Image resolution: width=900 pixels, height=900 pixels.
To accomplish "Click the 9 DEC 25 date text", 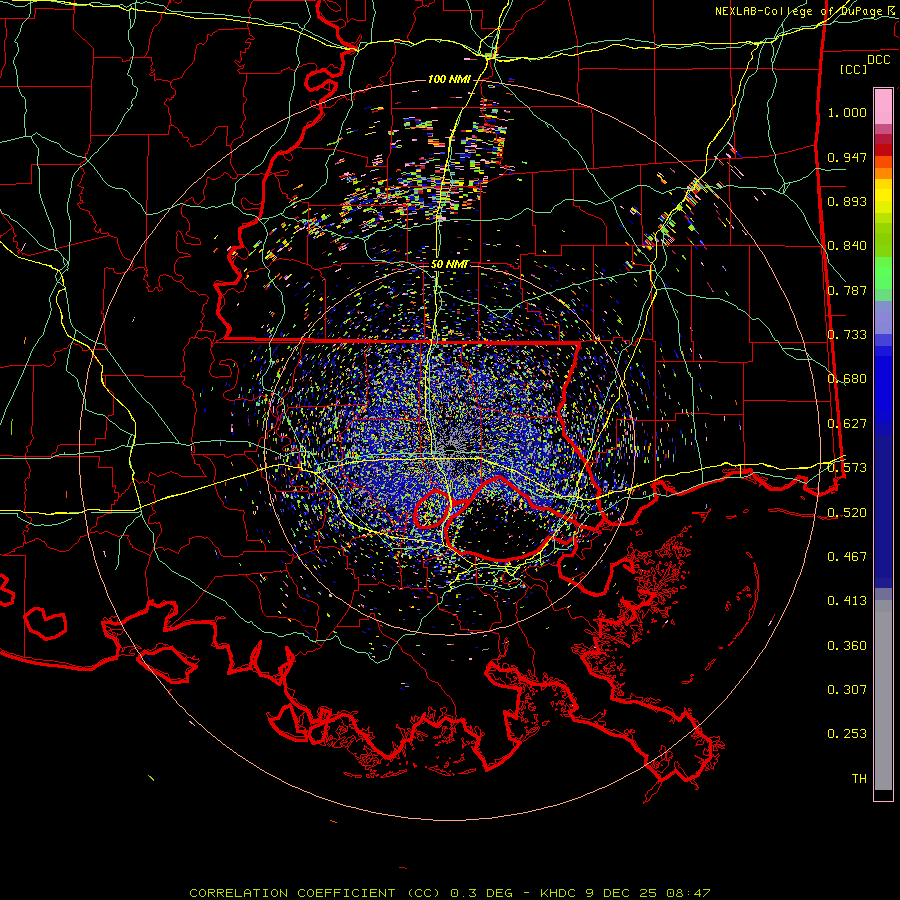I will [623, 893].
